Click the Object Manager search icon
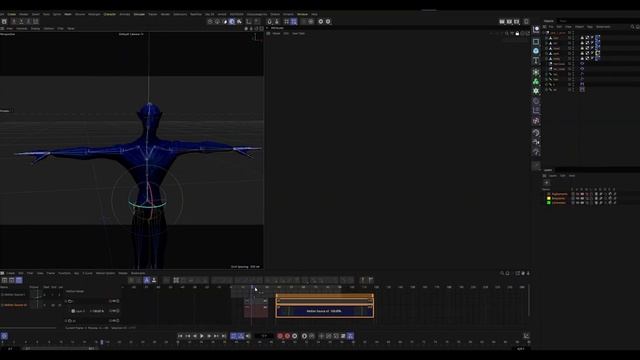The image size is (640, 360). [x=632, y=27]
